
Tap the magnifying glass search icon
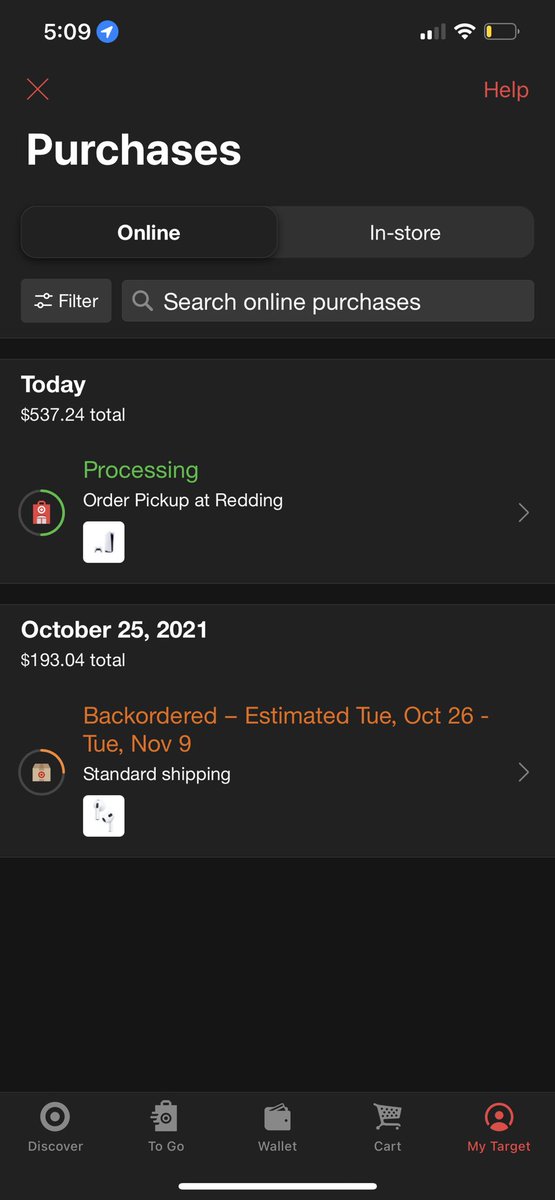tap(143, 301)
